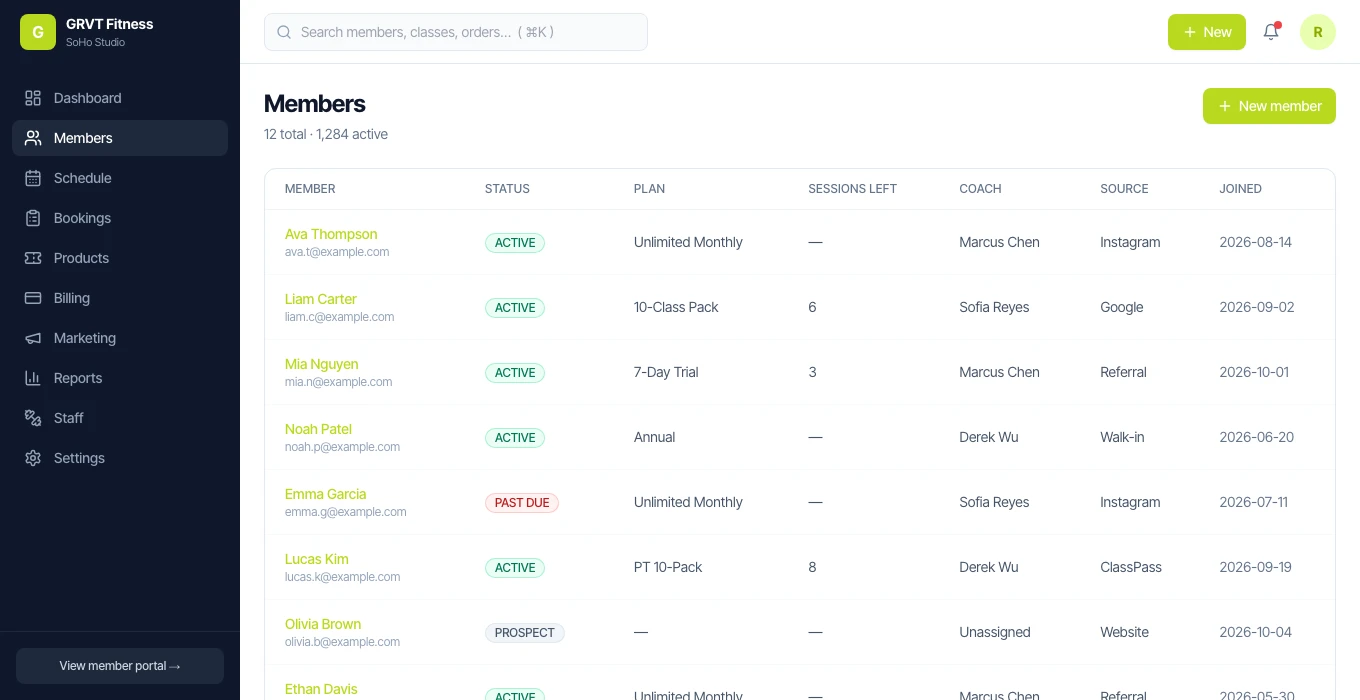Click the Billing card icon
This screenshot has width=1360, height=700.
(x=33, y=298)
